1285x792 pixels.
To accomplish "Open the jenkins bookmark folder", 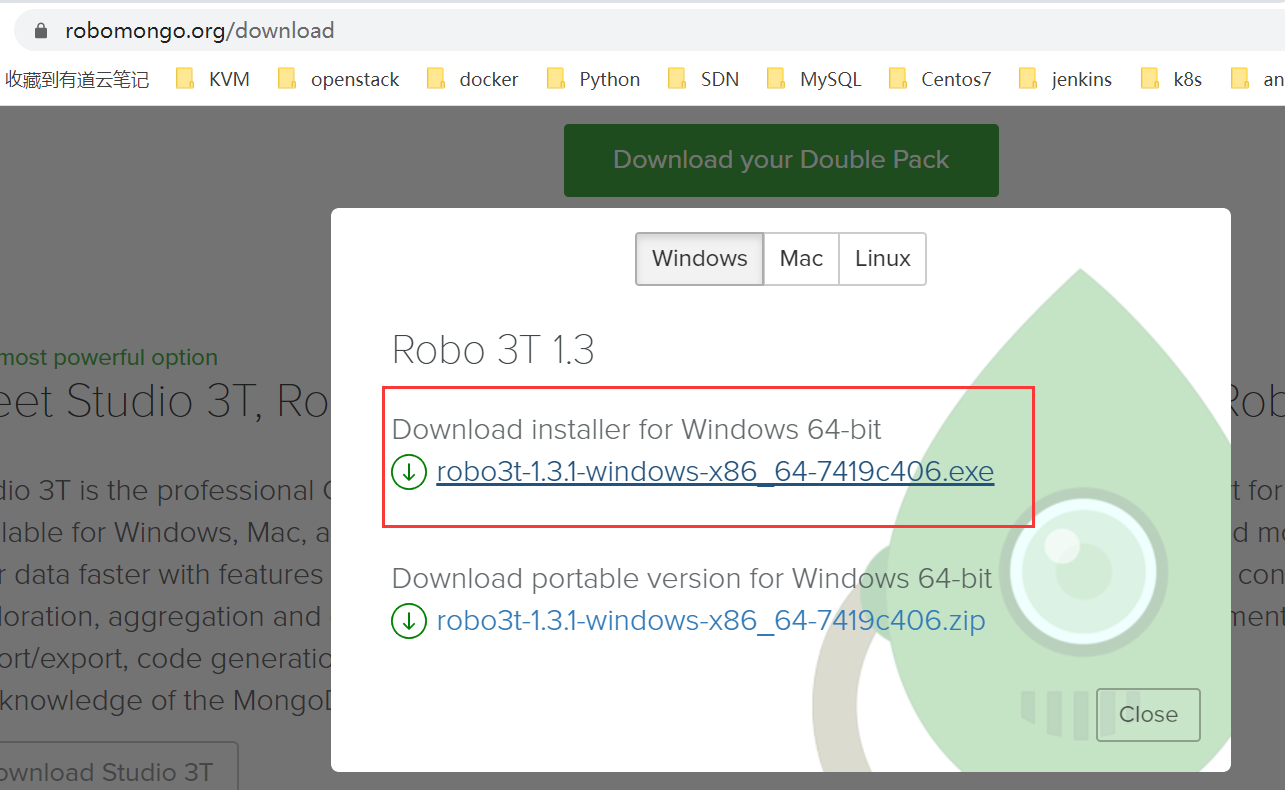I will (1066, 79).
